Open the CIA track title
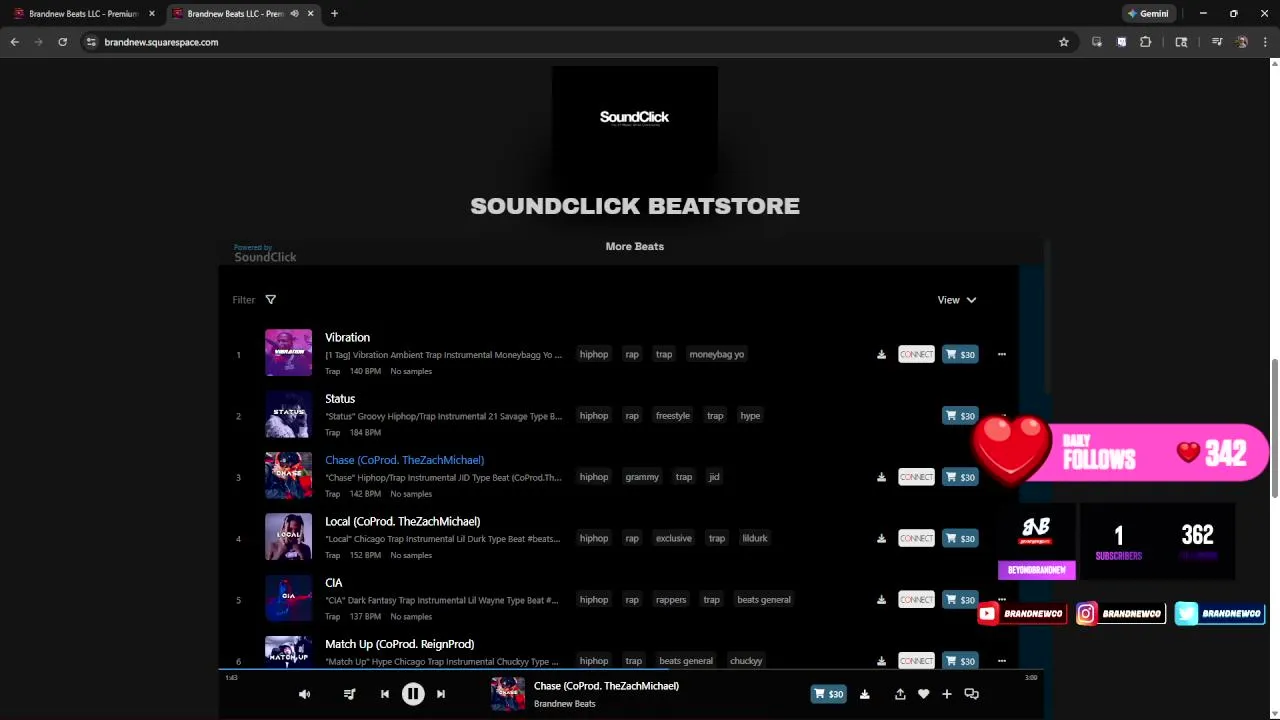This screenshot has width=1280, height=720. tap(334, 583)
